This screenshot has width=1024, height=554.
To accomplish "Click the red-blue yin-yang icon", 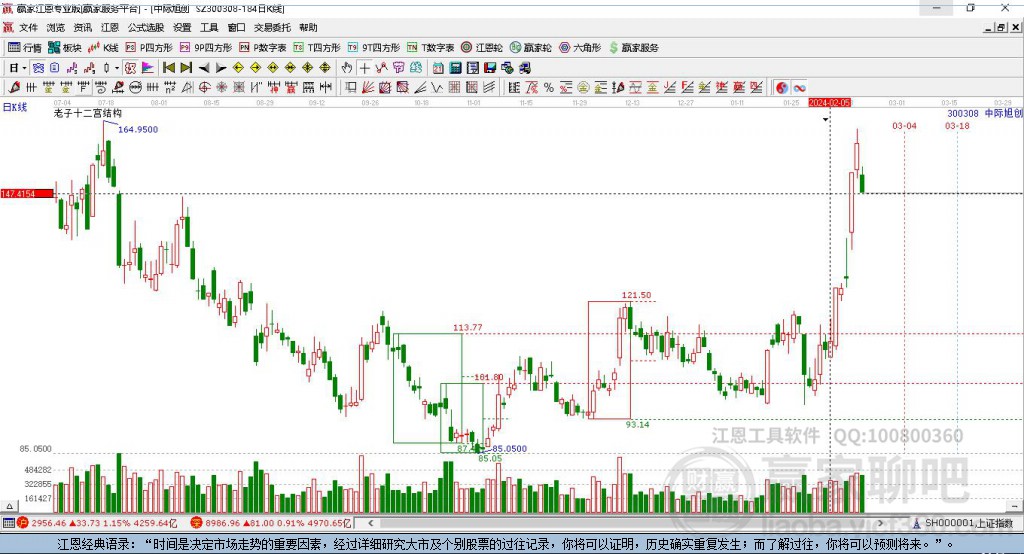I will pos(782,87).
